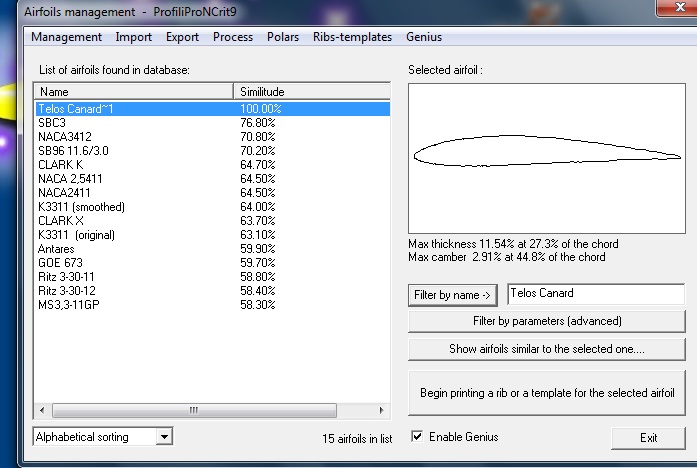The height and width of the screenshot is (468, 697).
Task: Open the Export menu
Action: [x=182, y=37]
